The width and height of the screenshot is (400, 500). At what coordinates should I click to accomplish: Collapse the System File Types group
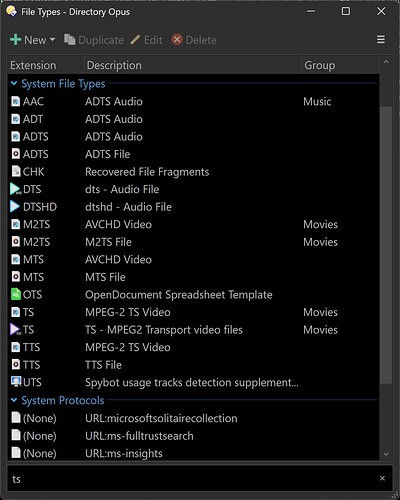[x=14, y=83]
